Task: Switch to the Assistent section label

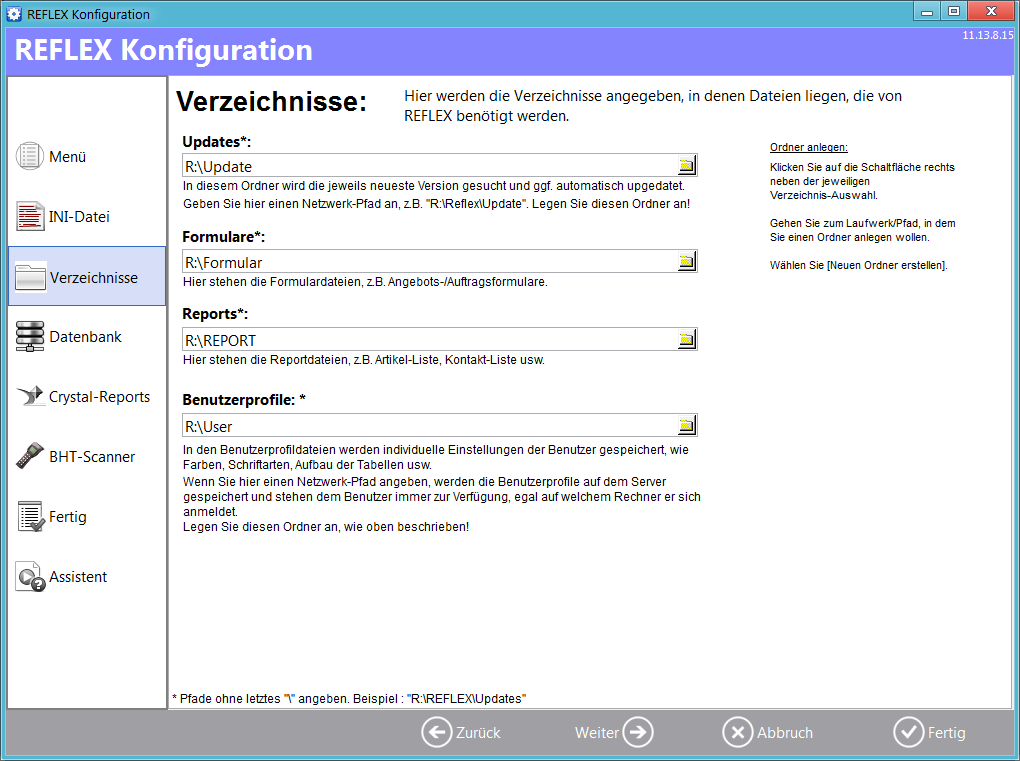Action: (78, 577)
